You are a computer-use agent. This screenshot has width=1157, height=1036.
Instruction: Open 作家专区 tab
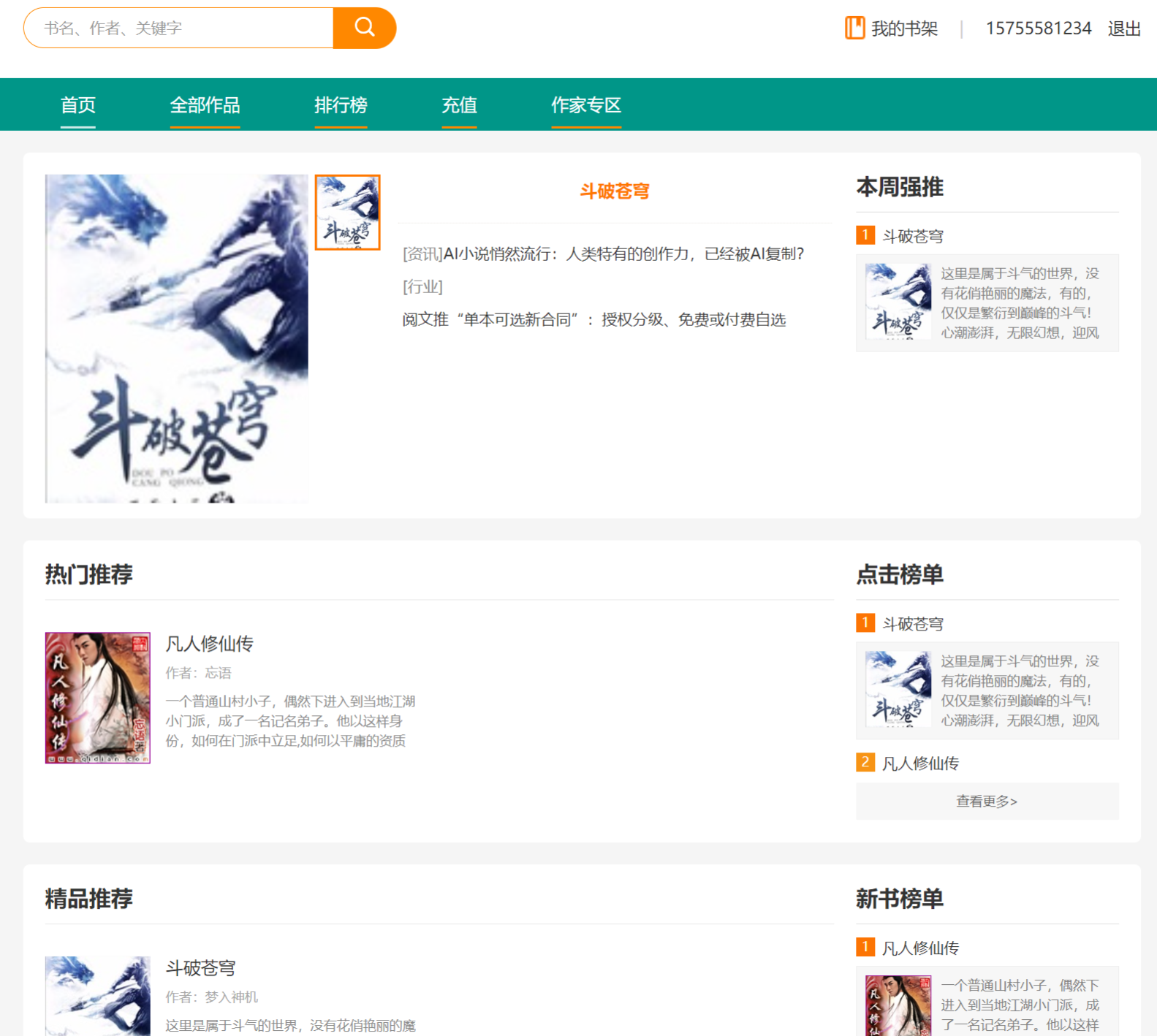[x=587, y=105]
